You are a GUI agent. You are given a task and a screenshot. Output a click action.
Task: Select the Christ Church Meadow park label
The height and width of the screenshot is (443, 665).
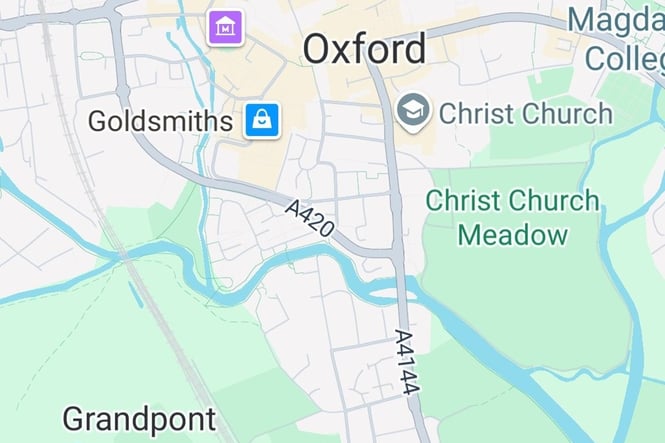(512, 217)
